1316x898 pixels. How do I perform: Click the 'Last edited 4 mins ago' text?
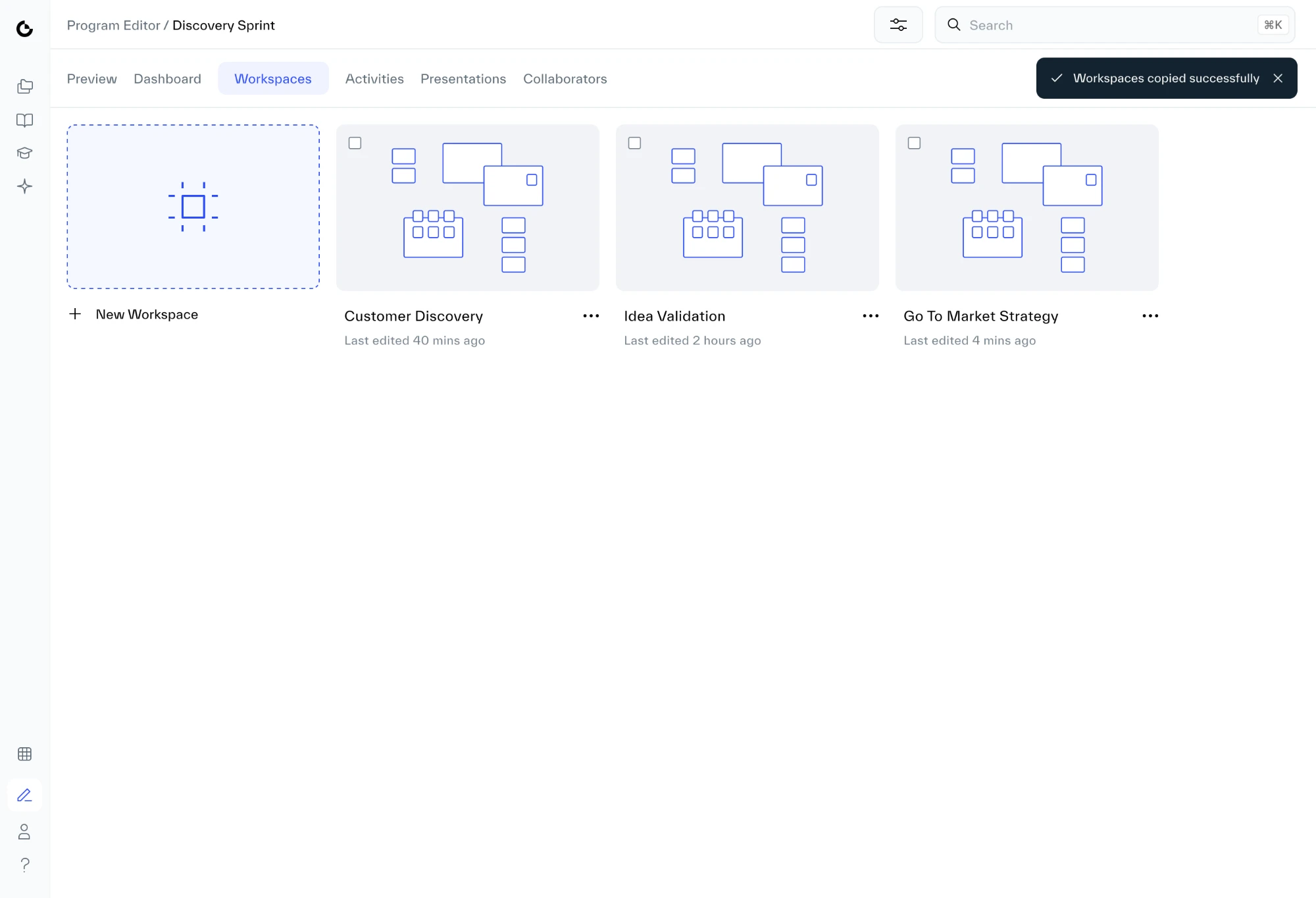pyautogui.click(x=970, y=340)
